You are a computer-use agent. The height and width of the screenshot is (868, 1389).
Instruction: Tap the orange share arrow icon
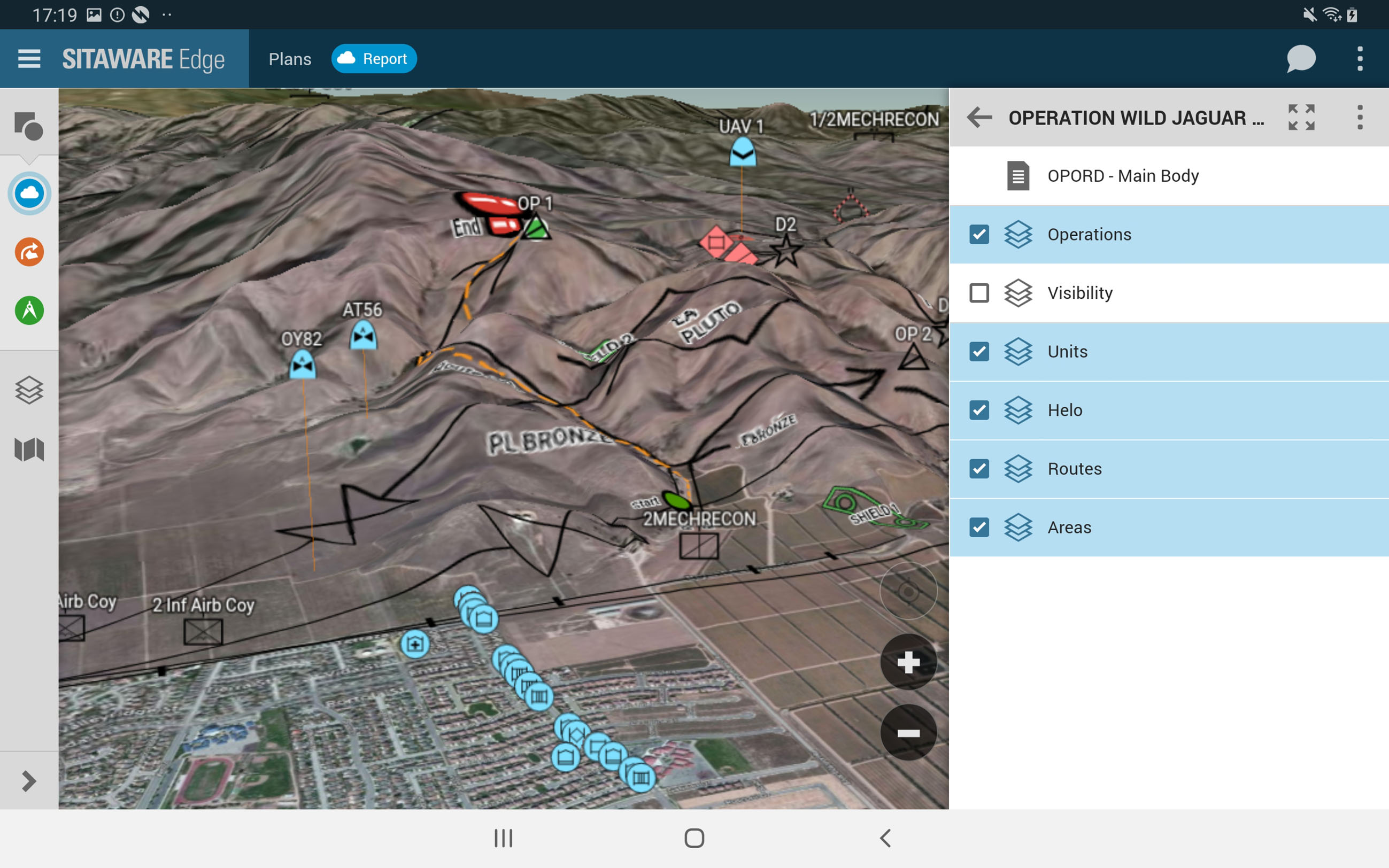point(29,252)
